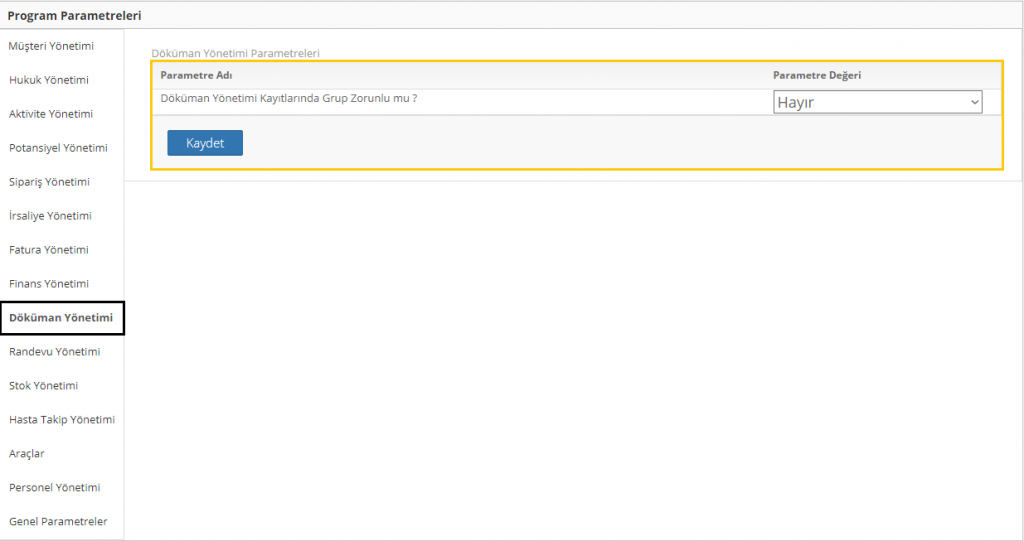Open the Araçlar menu item
This screenshot has height=541, width=1024.
point(27,454)
